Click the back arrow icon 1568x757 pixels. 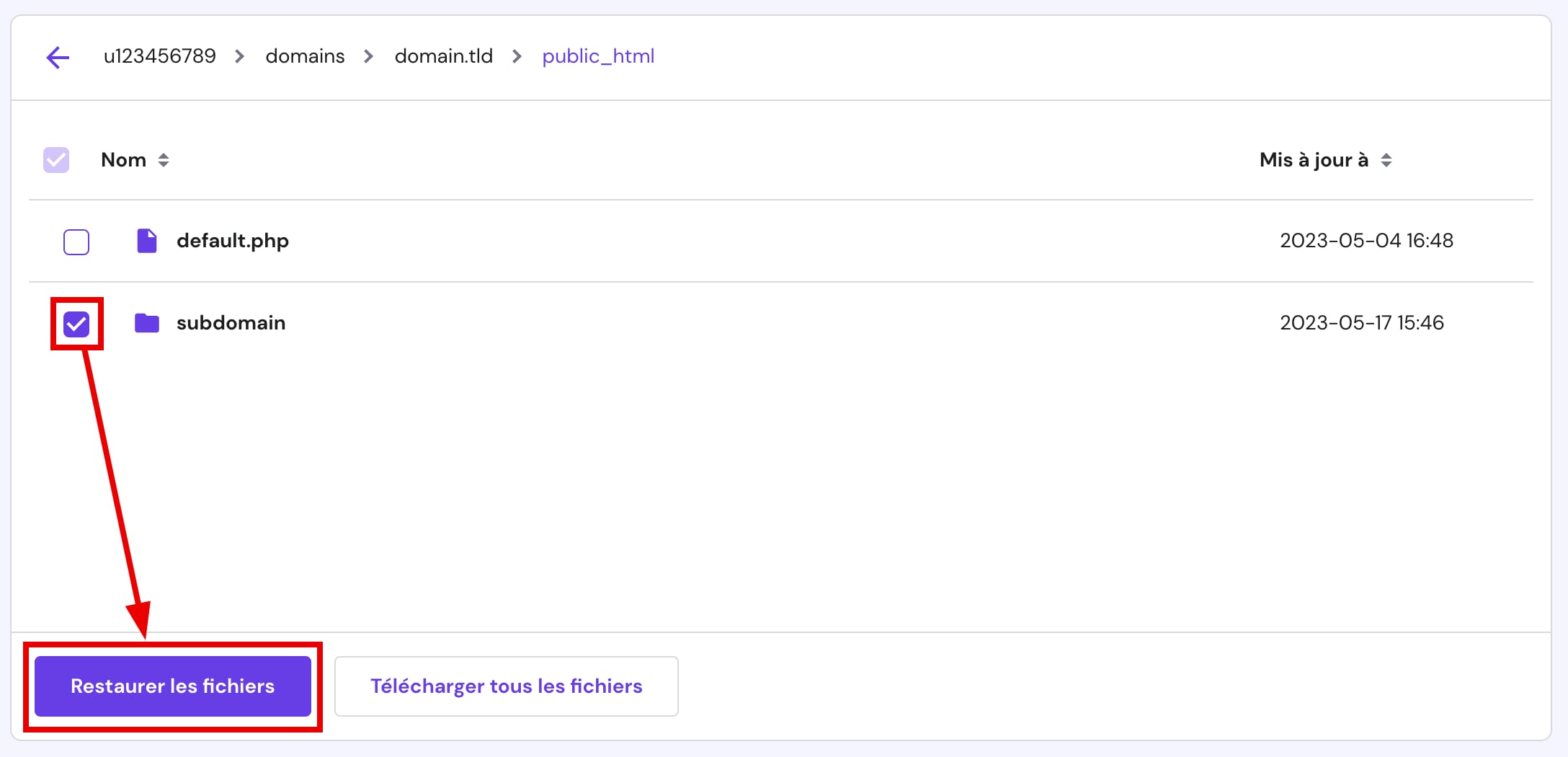pyautogui.click(x=58, y=57)
